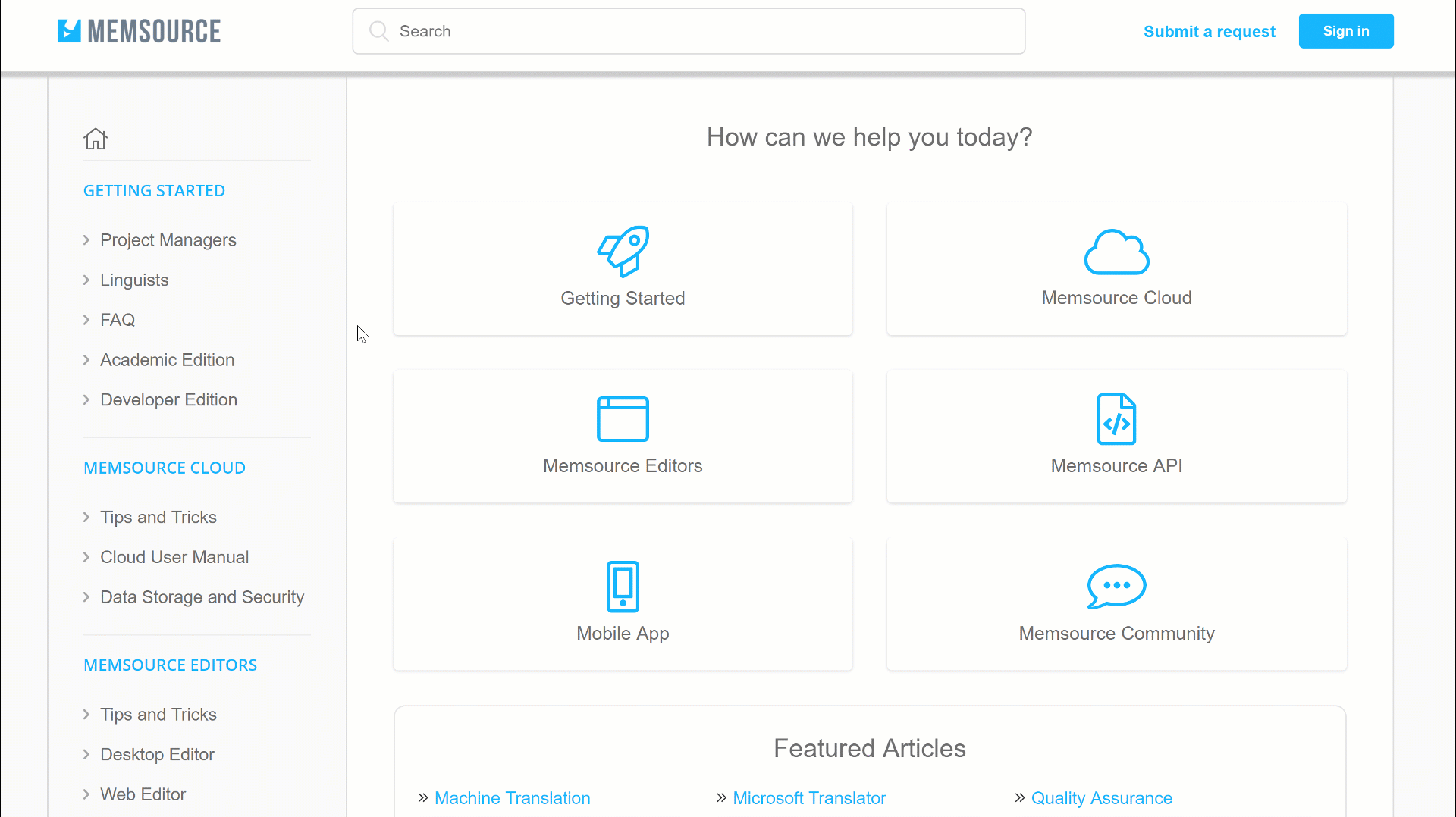
Task: Open Project Managers in the sidebar
Action: (168, 240)
